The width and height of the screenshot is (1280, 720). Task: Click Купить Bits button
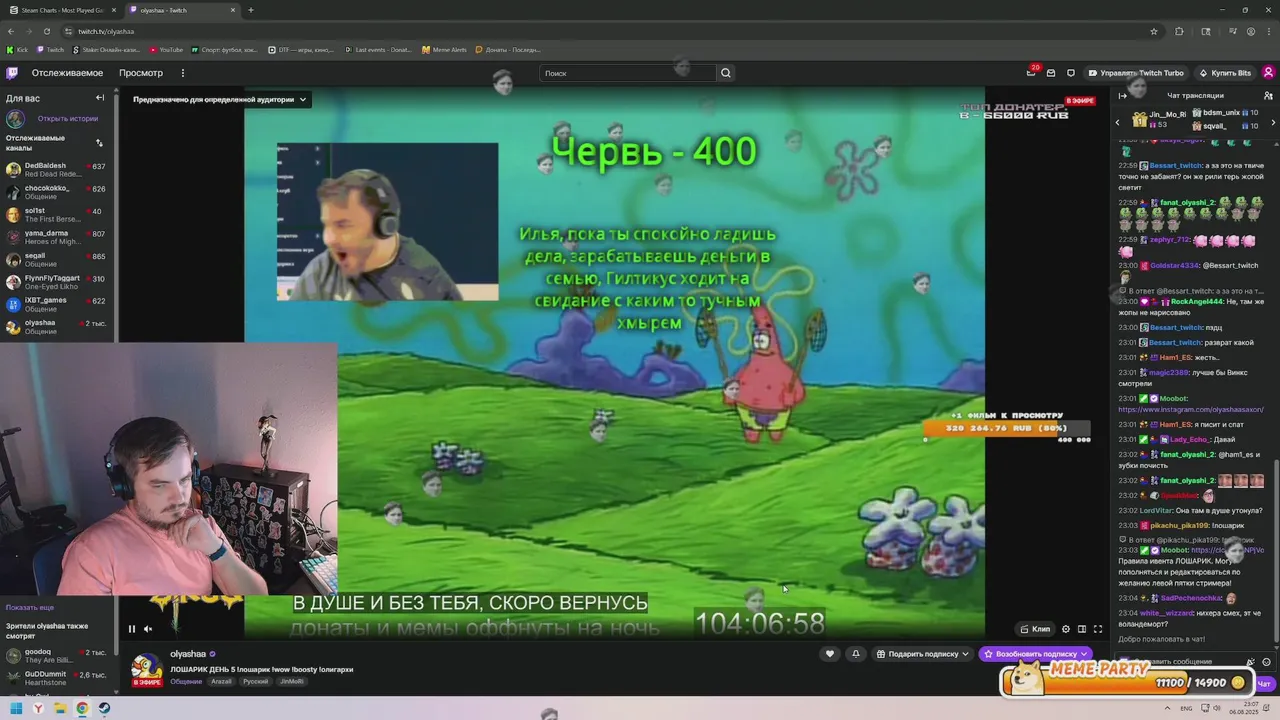pyautogui.click(x=1225, y=73)
